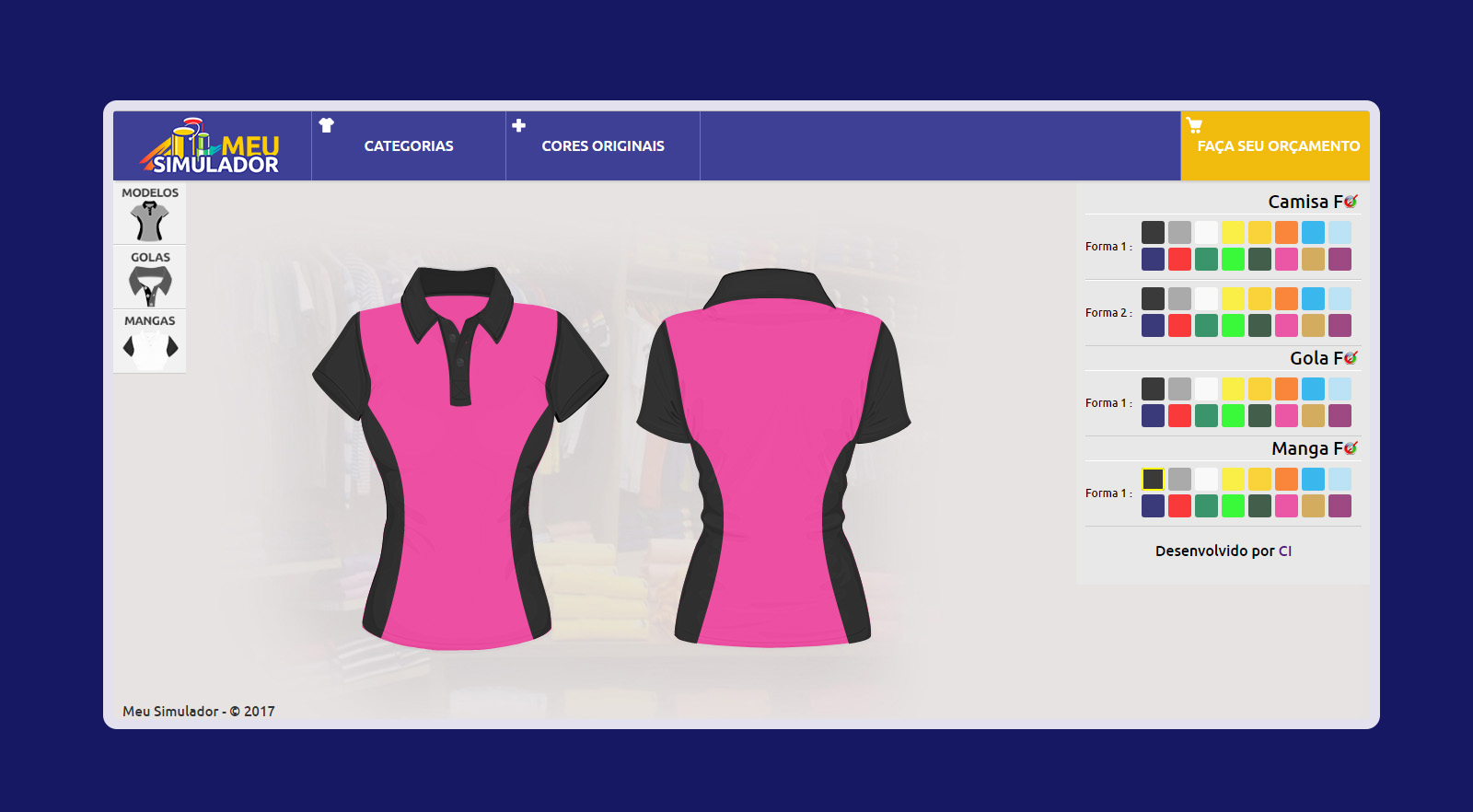Apply yellow to Manga Forma 1

pos(1233,479)
